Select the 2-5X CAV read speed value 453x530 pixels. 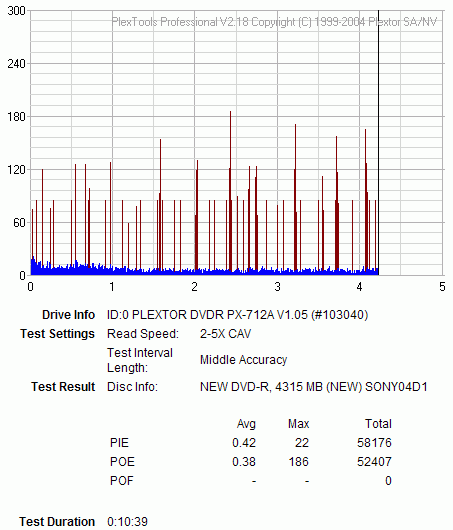(x=225, y=334)
